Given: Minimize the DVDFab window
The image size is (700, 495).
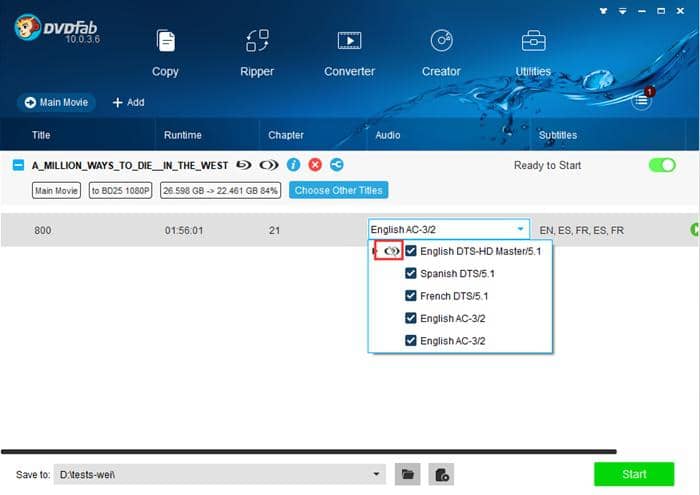Looking at the screenshot, I should (642, 11).
